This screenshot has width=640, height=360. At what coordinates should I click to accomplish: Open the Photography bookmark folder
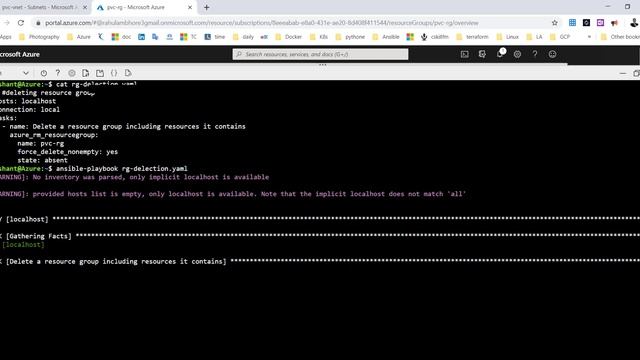point(39,37)
